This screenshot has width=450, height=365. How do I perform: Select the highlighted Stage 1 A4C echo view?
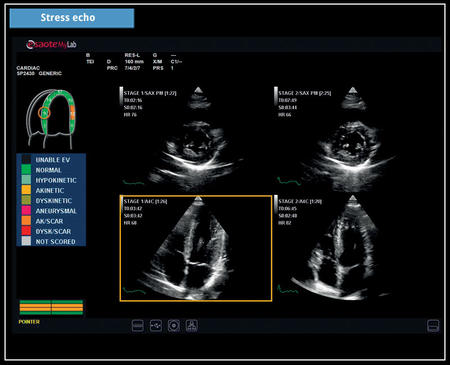196,248
